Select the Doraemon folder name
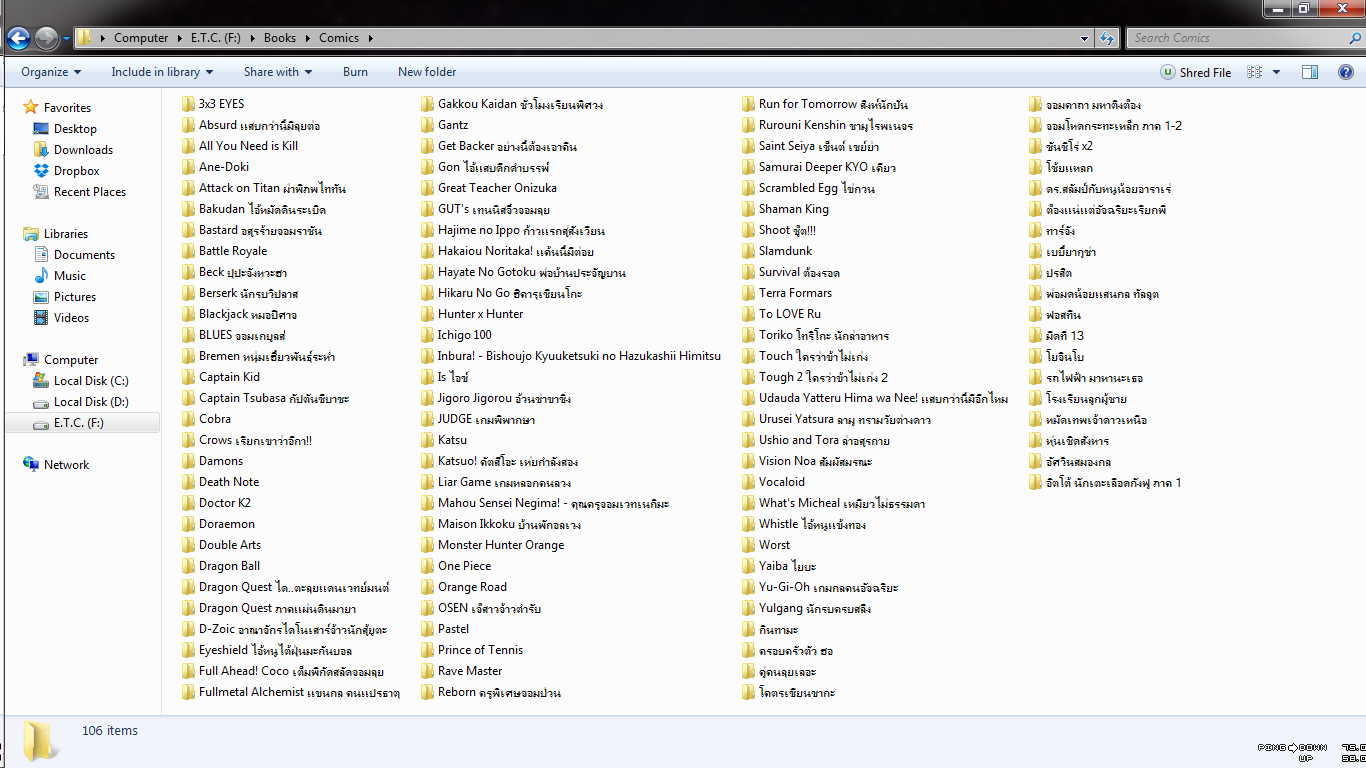1366x768 pixels. point(227,524)
